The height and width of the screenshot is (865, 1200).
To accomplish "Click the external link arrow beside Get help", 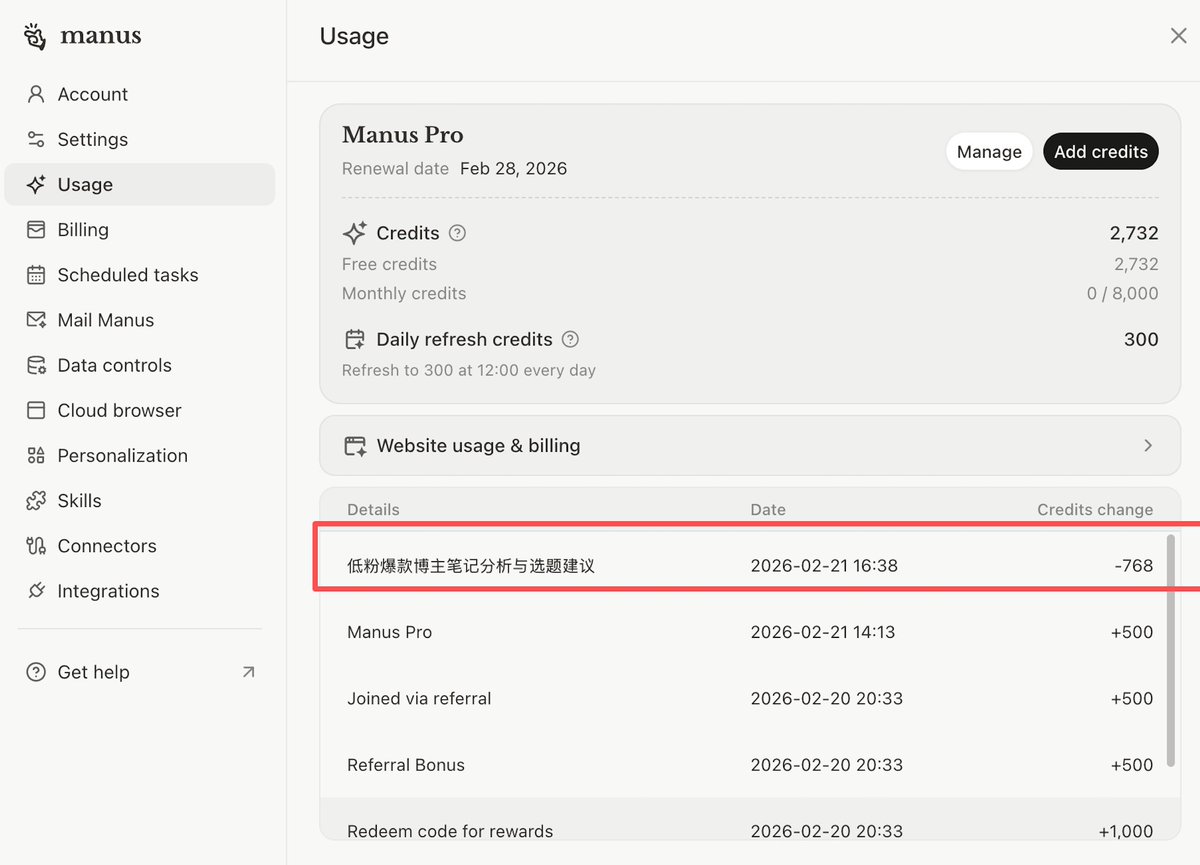I will (x=248, y=672).
